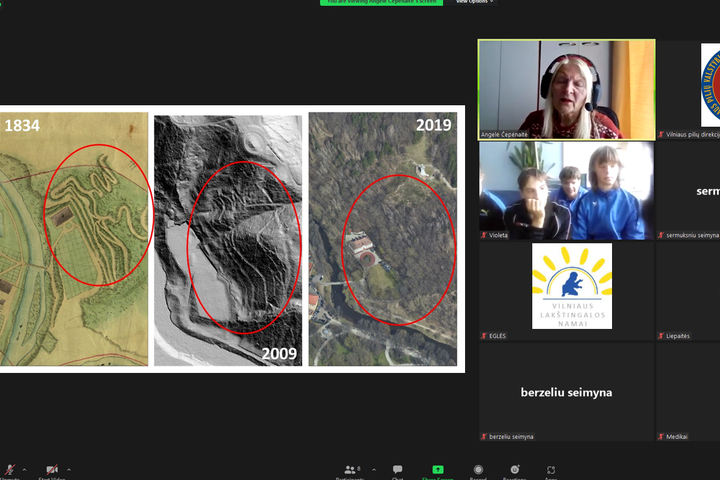Open the Reactions menu
720x480 pixels.
[x=514, y=471]
